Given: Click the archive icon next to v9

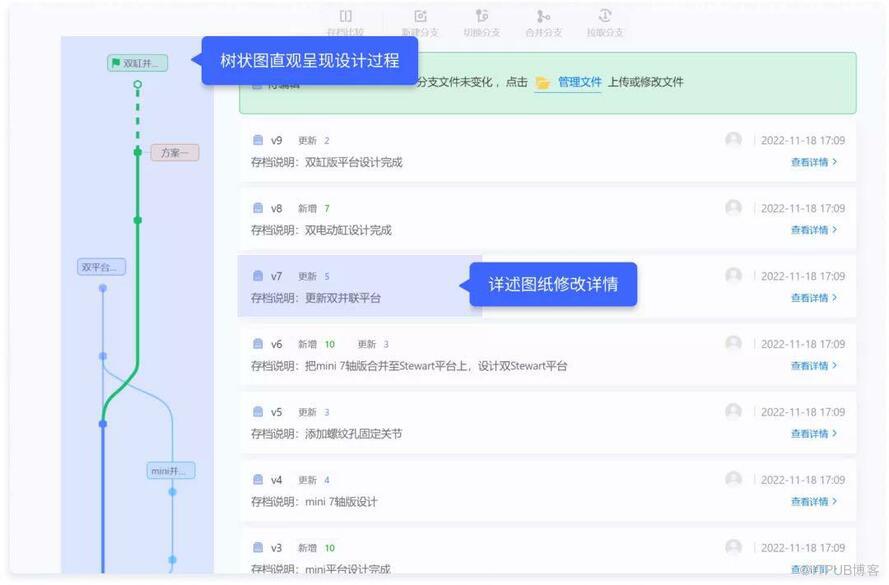Looking at the screenshot, I should [258, 141].
